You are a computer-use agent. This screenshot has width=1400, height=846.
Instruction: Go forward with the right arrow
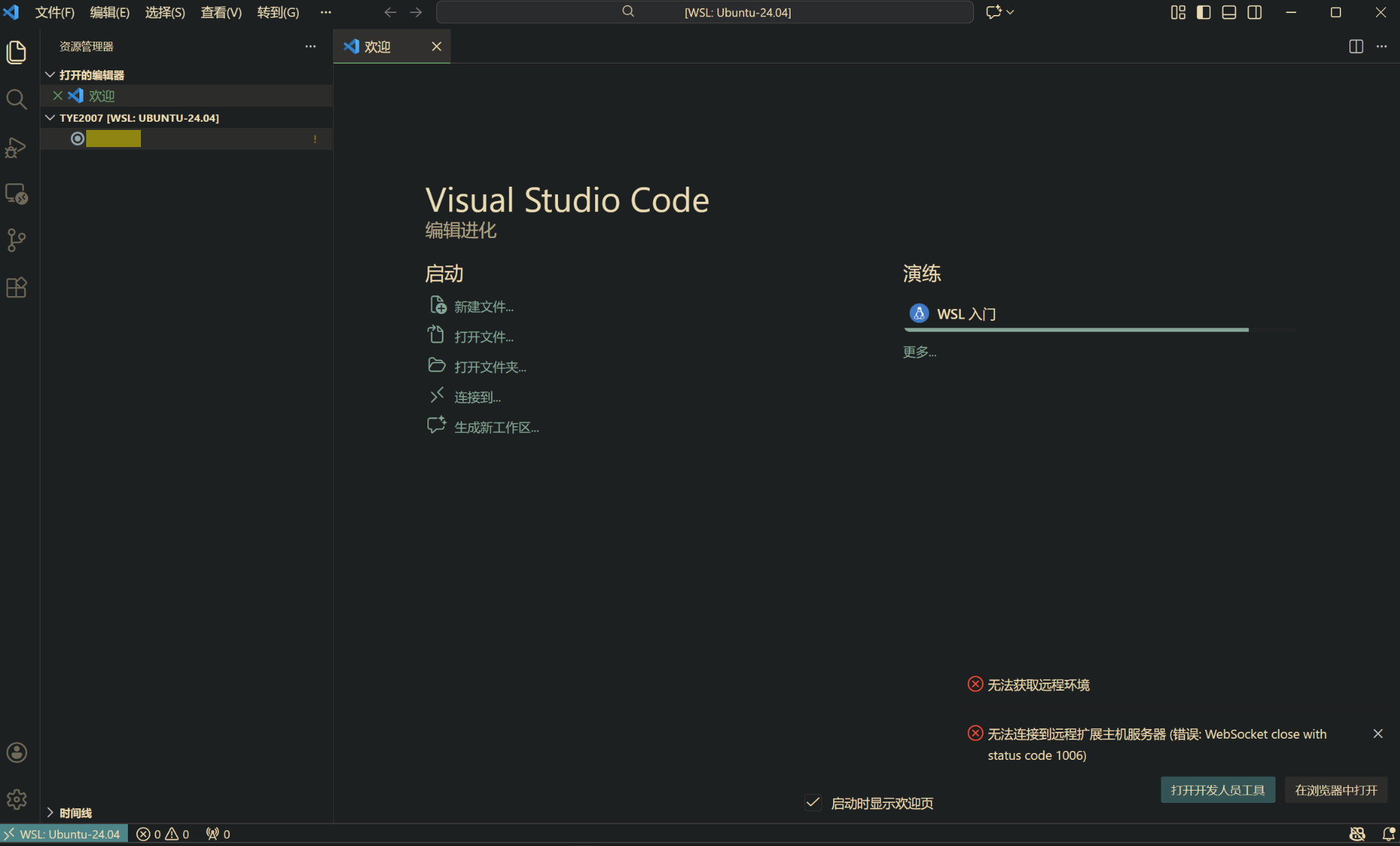[416, 12]
